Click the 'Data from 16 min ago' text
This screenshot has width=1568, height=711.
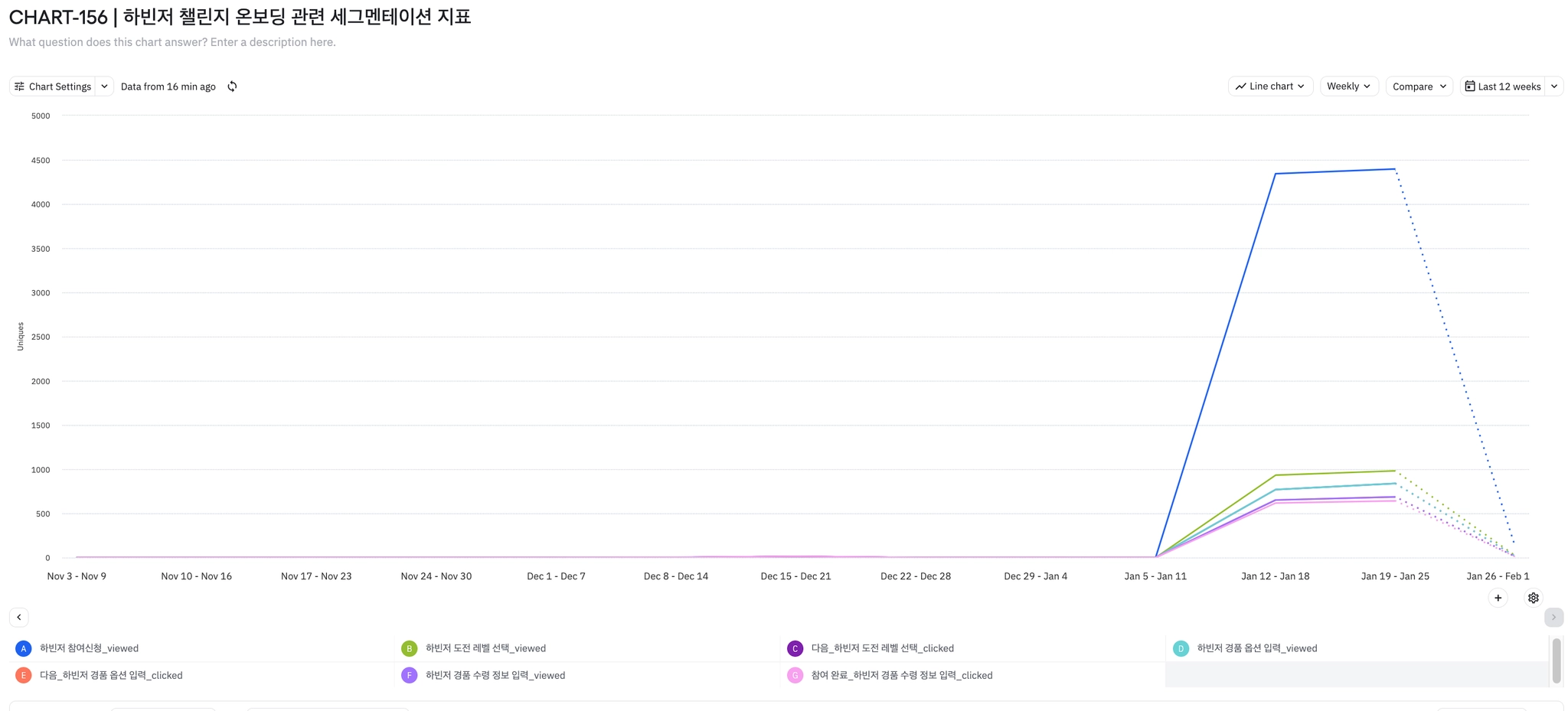[x=168, y=86]
